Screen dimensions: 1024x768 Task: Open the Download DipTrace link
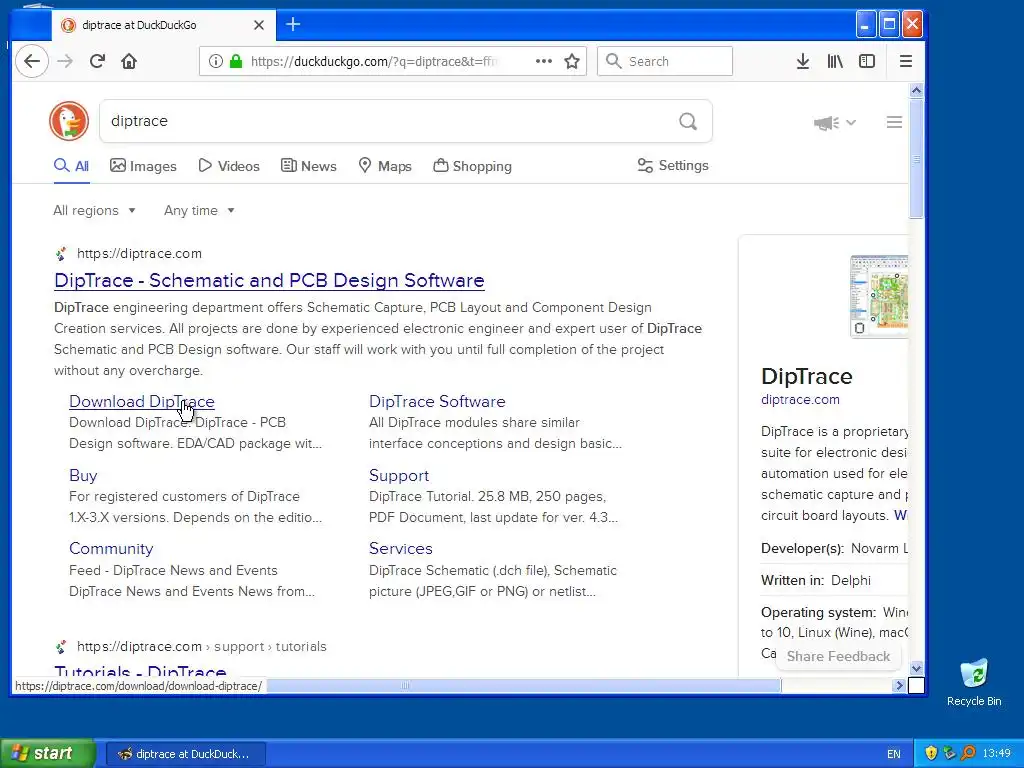click(142, 402)
